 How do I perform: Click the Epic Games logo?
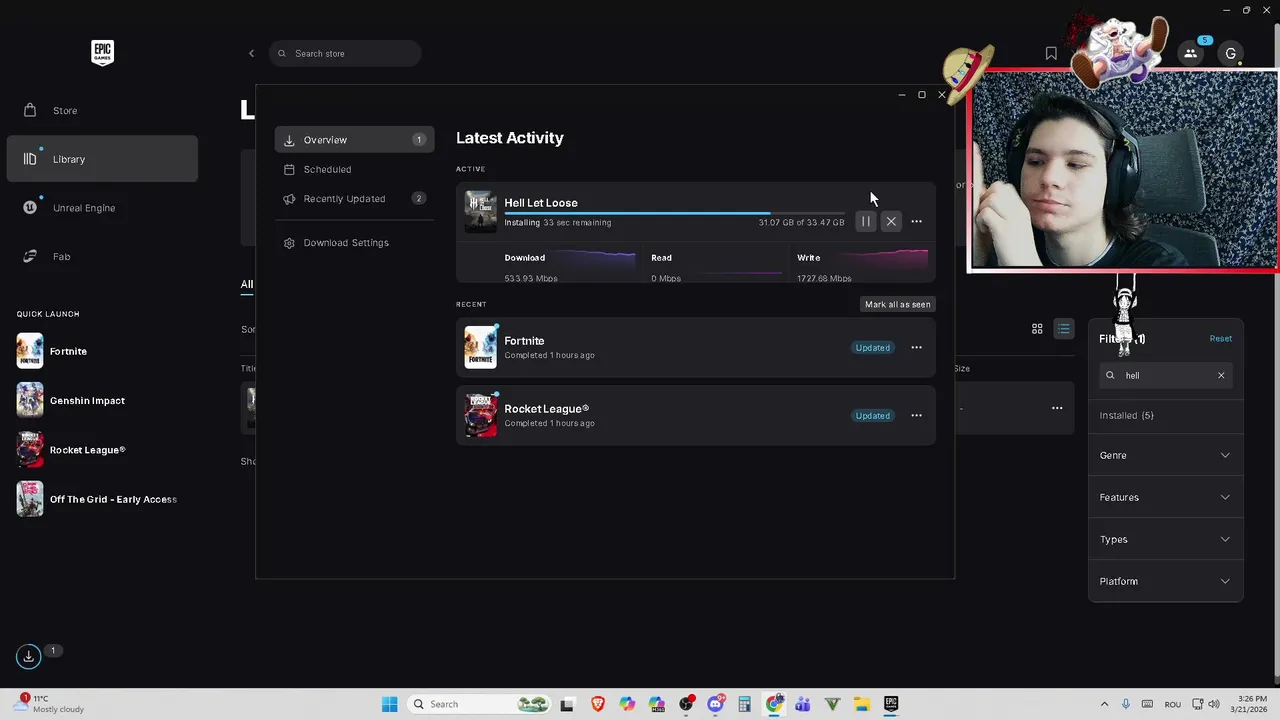(102, 53)
